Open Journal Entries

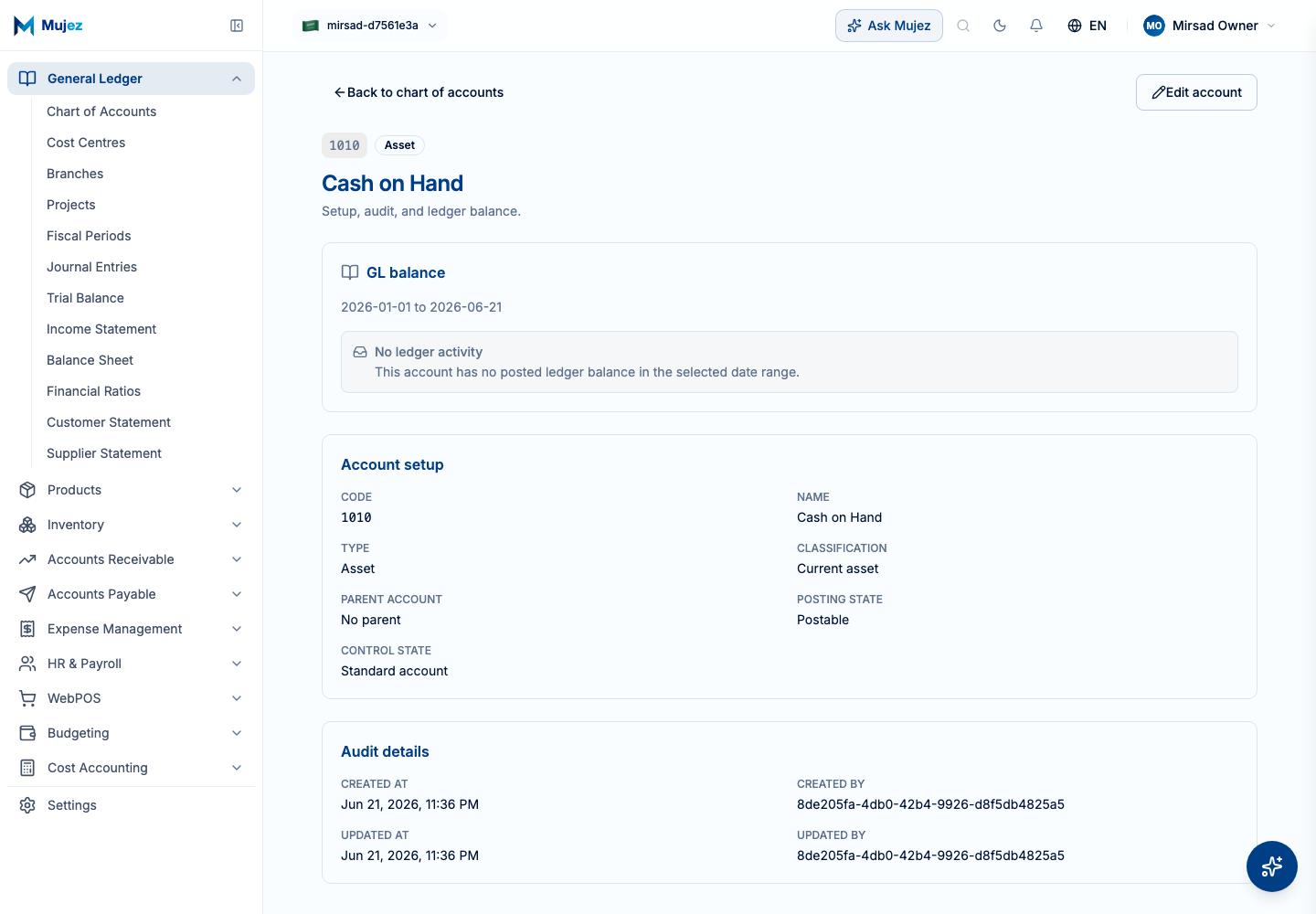point(91,267)
